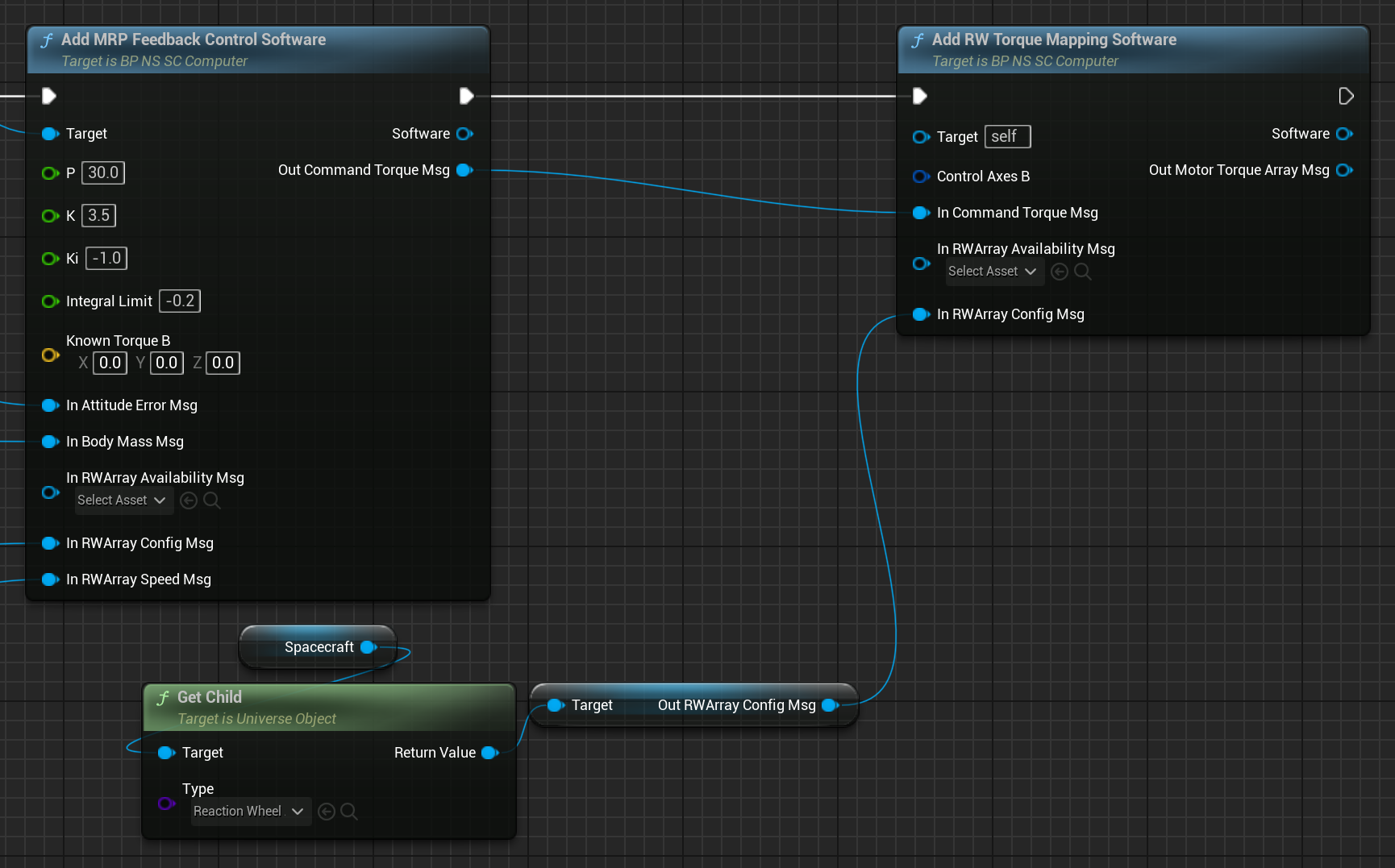This screenshot has width=1395, height=868.
Task: Click the Out Command Torque Msg output pin
Action: tap(464, 170)
